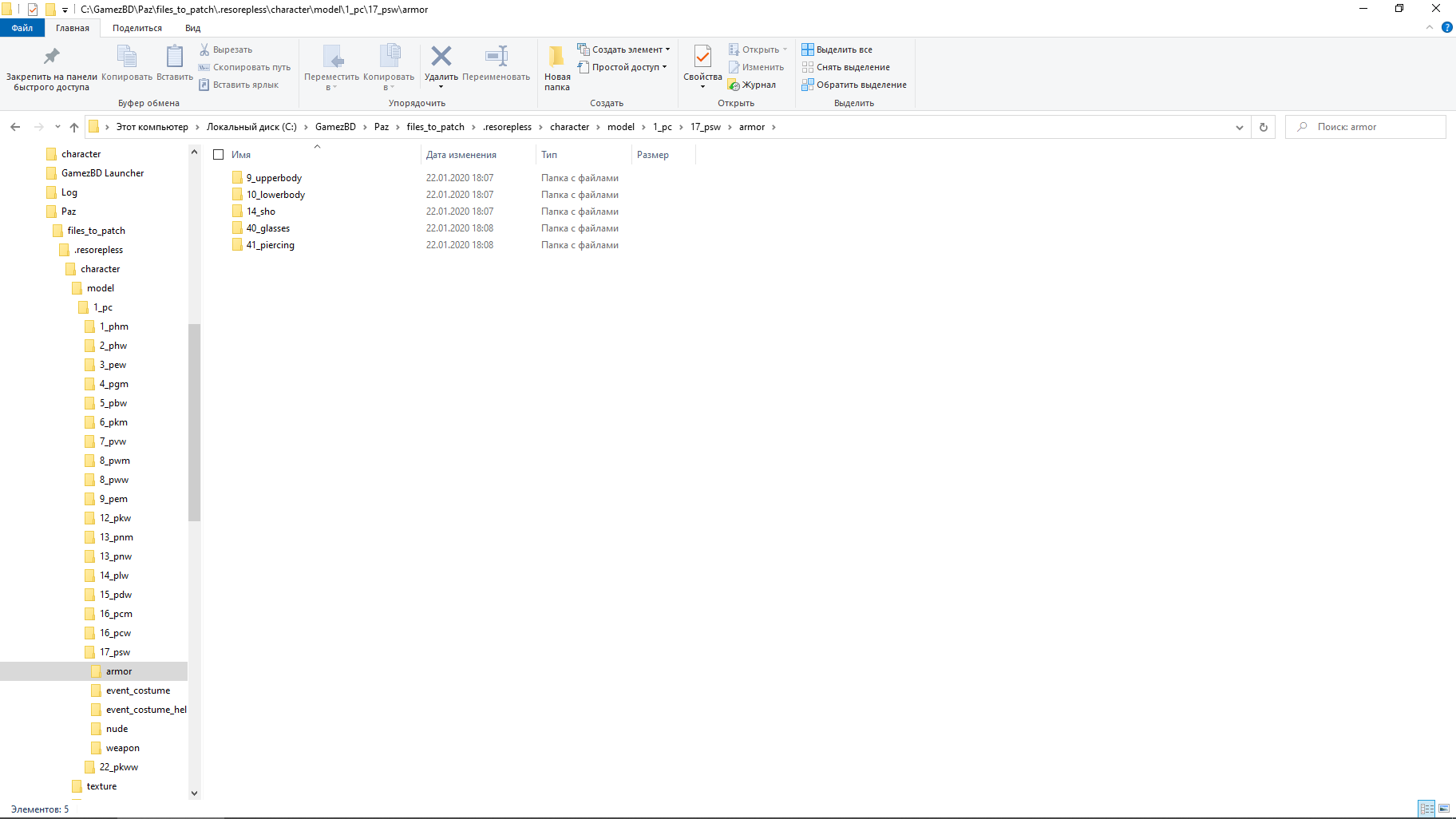Pin to Quick Access panel icon
This screenshot has height=819, width=1456.
coord(52,57)
